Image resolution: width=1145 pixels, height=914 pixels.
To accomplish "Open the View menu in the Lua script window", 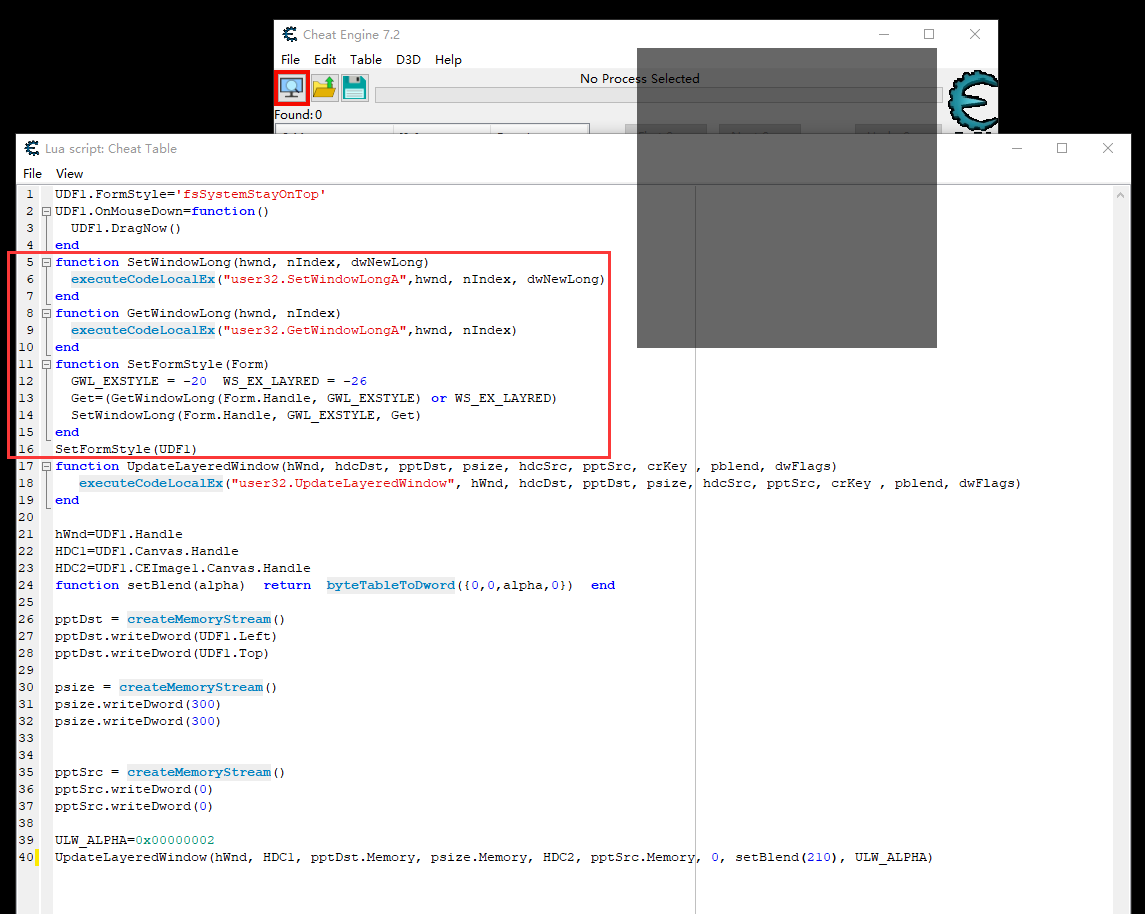I will 70,173.
